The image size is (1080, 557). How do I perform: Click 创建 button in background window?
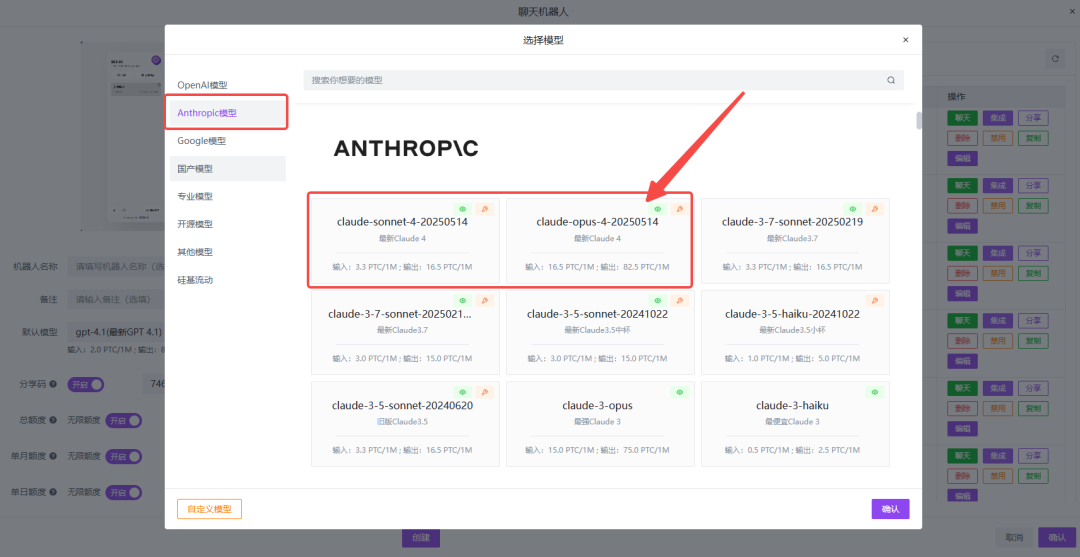tap(421, 538)
